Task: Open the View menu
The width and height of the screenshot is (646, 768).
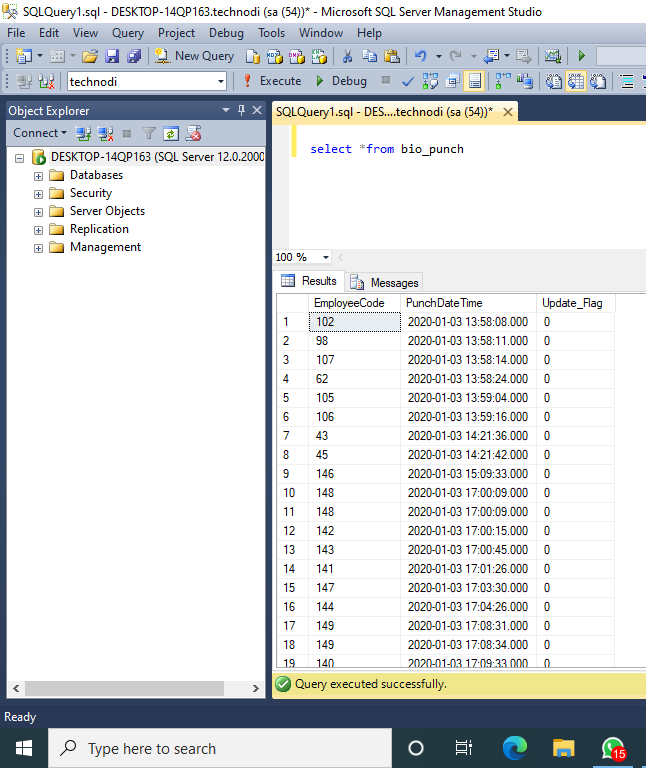Action: 85,33
